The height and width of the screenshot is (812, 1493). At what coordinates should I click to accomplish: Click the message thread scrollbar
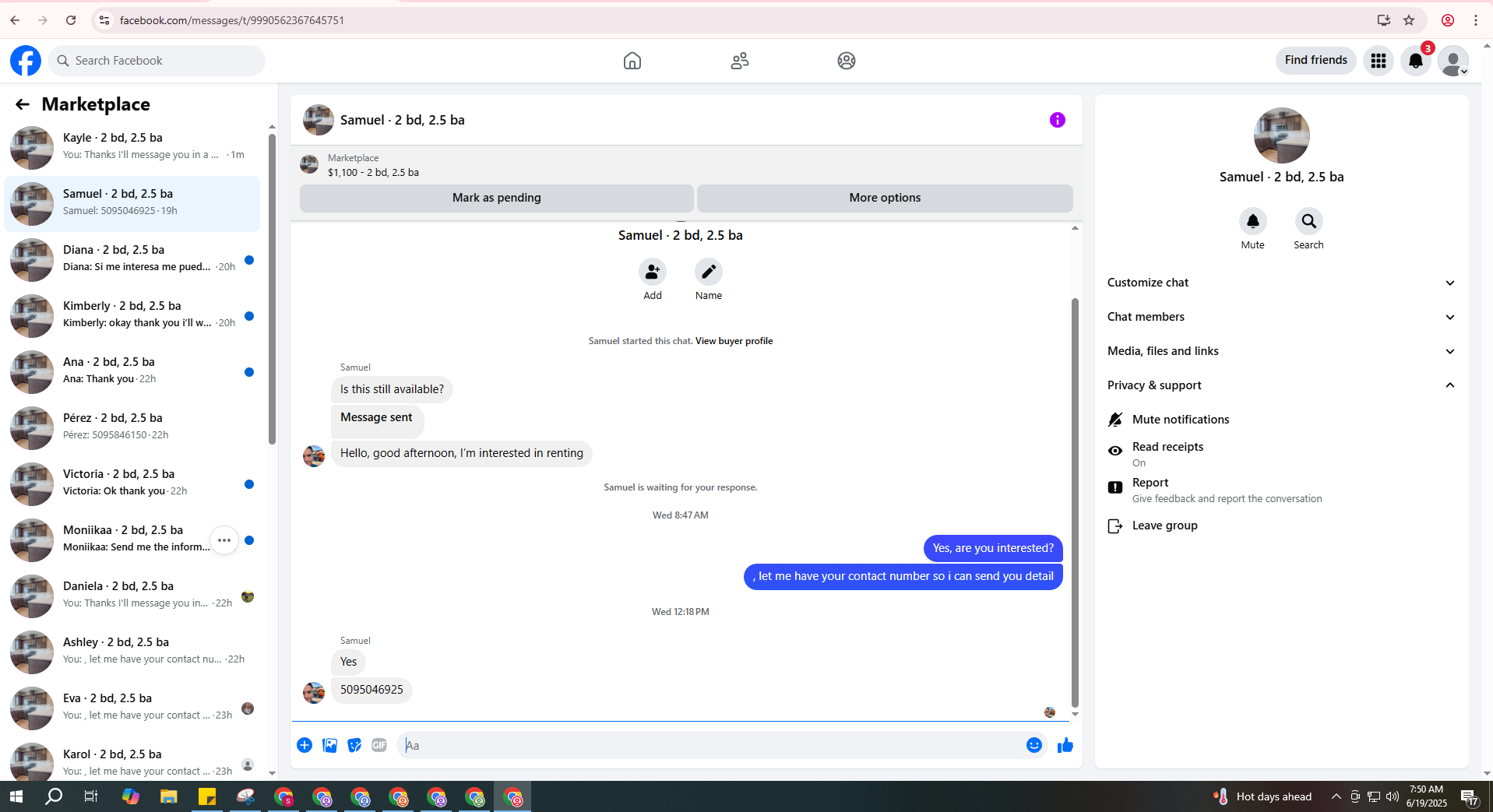[1075, 502]
